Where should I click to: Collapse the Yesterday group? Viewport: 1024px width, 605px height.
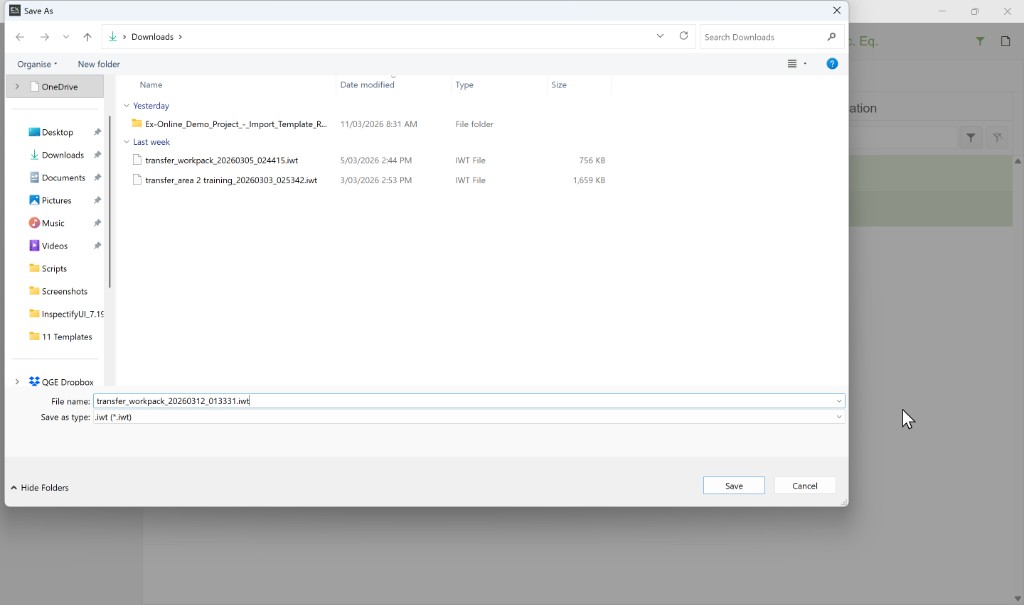[127, 106]
